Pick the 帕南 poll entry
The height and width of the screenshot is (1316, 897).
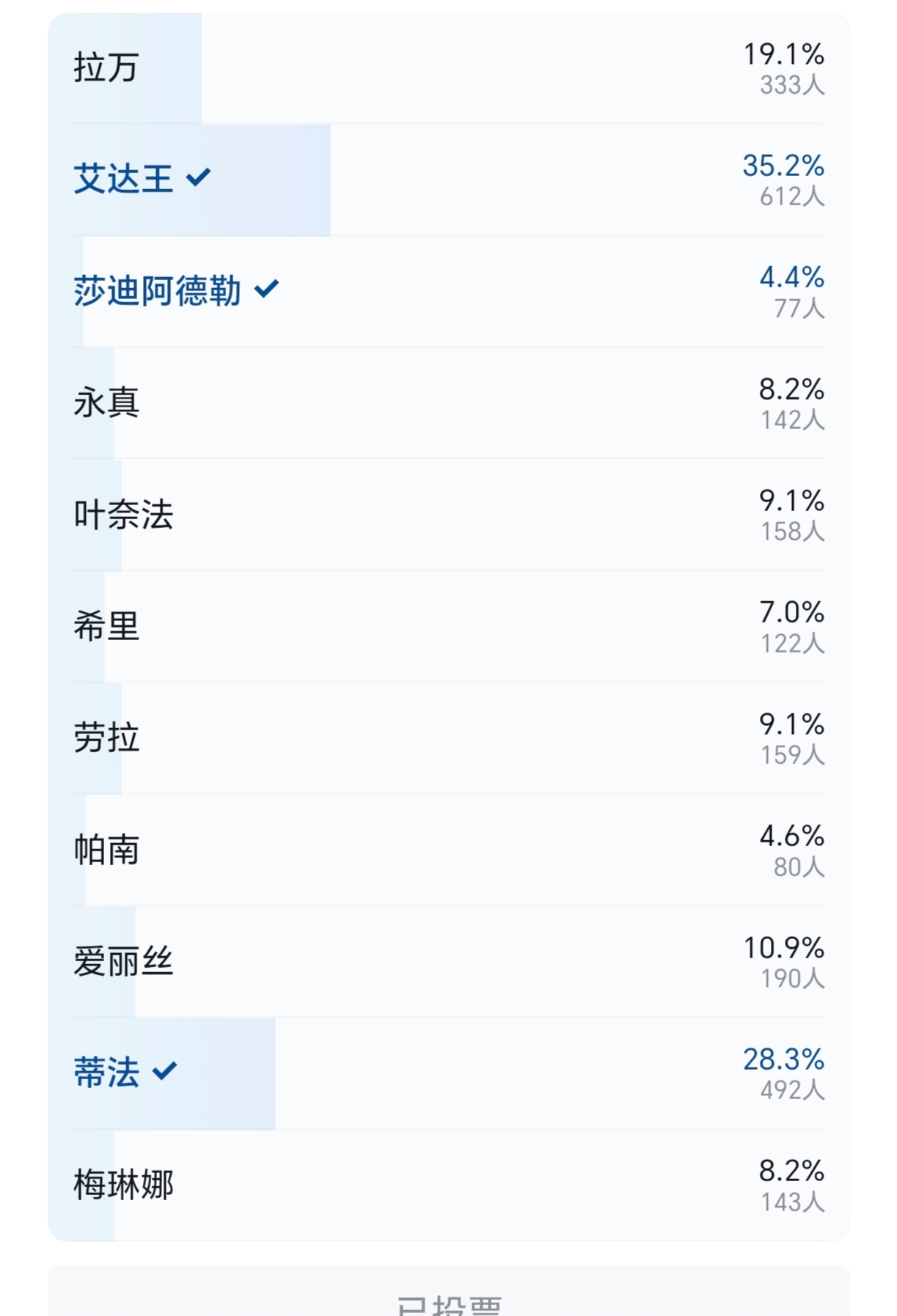tap(449, 850)
